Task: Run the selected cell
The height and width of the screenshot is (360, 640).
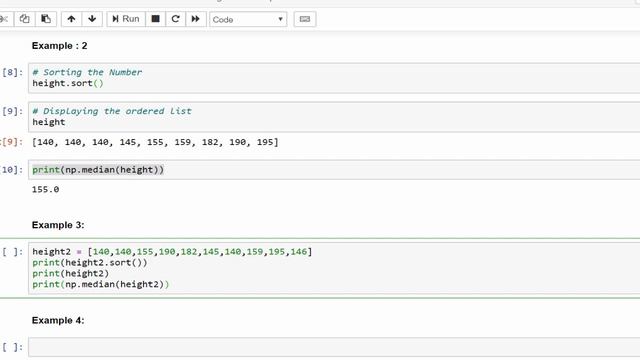Action: [x=126, y=19]
